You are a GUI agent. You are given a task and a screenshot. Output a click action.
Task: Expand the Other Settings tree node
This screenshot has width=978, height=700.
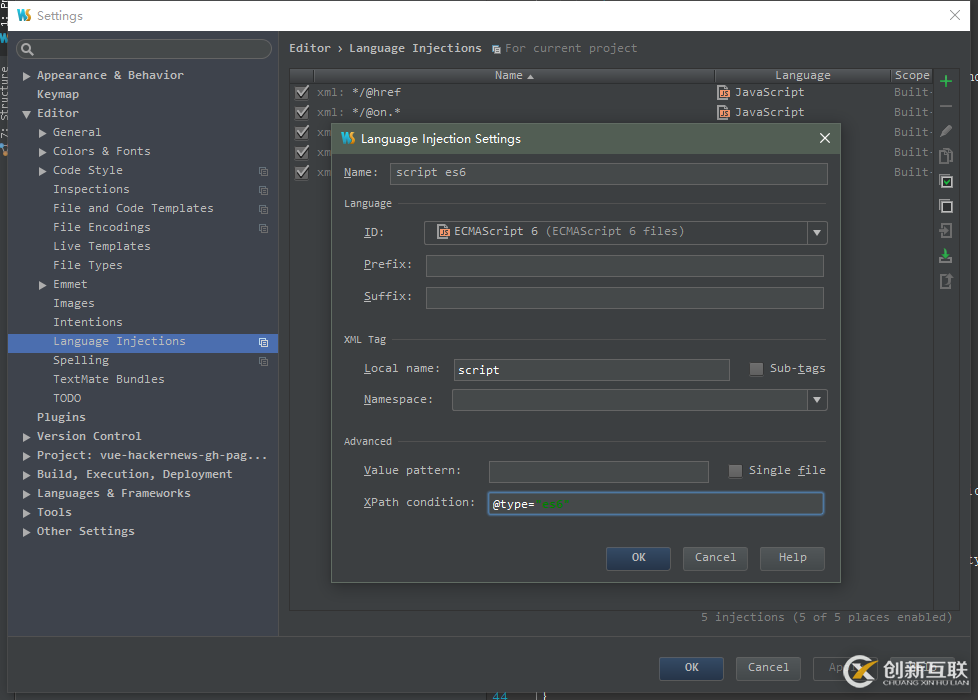tap(26, 532)
